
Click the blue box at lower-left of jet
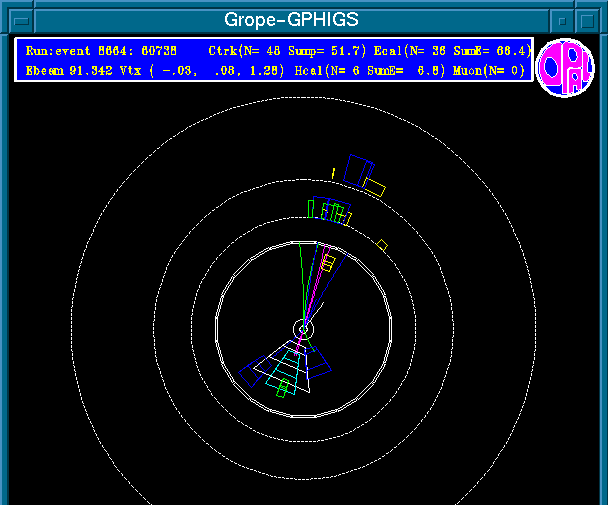click(250, 372)
